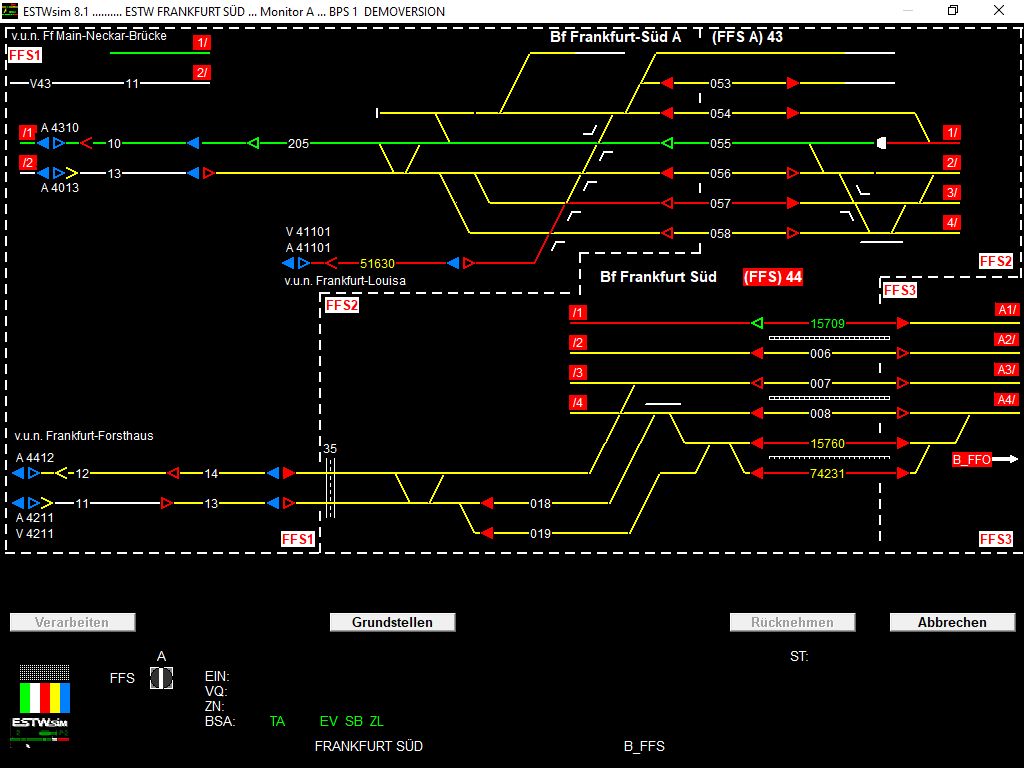
Task: Click green exit signal 15709
Action: (x=759, y=323)
